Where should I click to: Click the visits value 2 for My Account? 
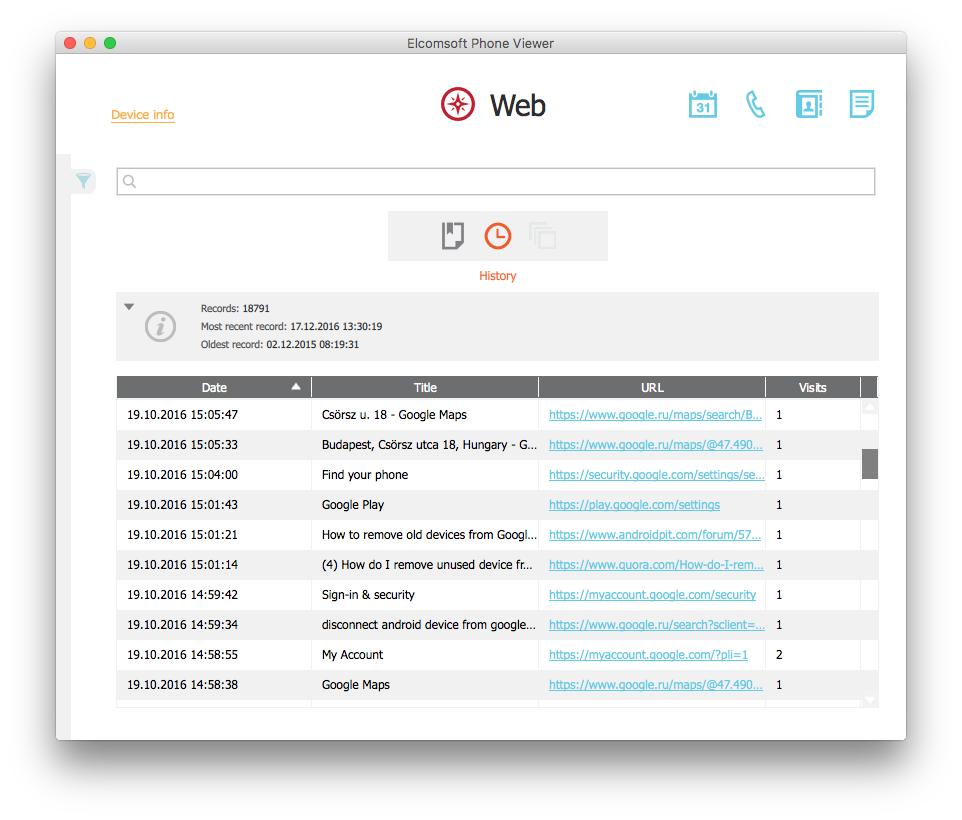pos(779,655)
